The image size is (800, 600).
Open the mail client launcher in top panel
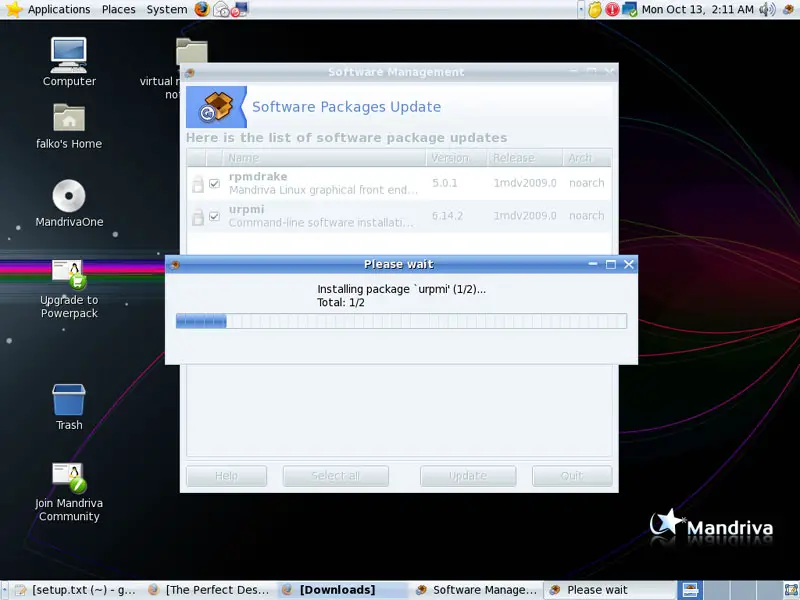[221, 9]
